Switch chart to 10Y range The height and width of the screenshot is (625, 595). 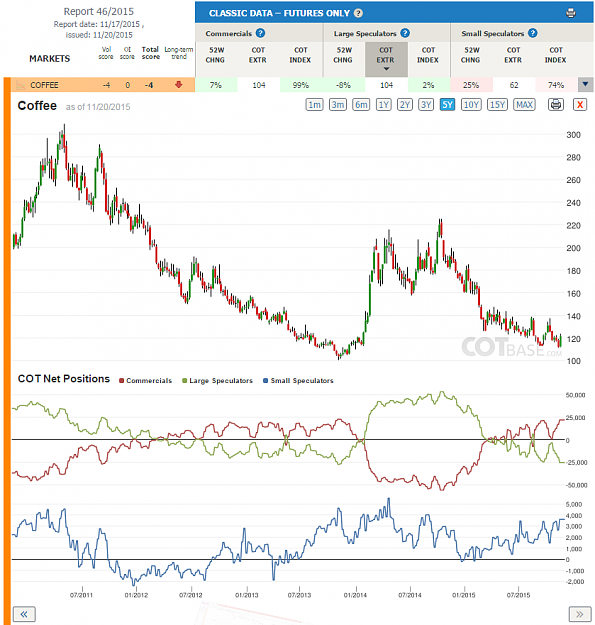tap(471, 105)
